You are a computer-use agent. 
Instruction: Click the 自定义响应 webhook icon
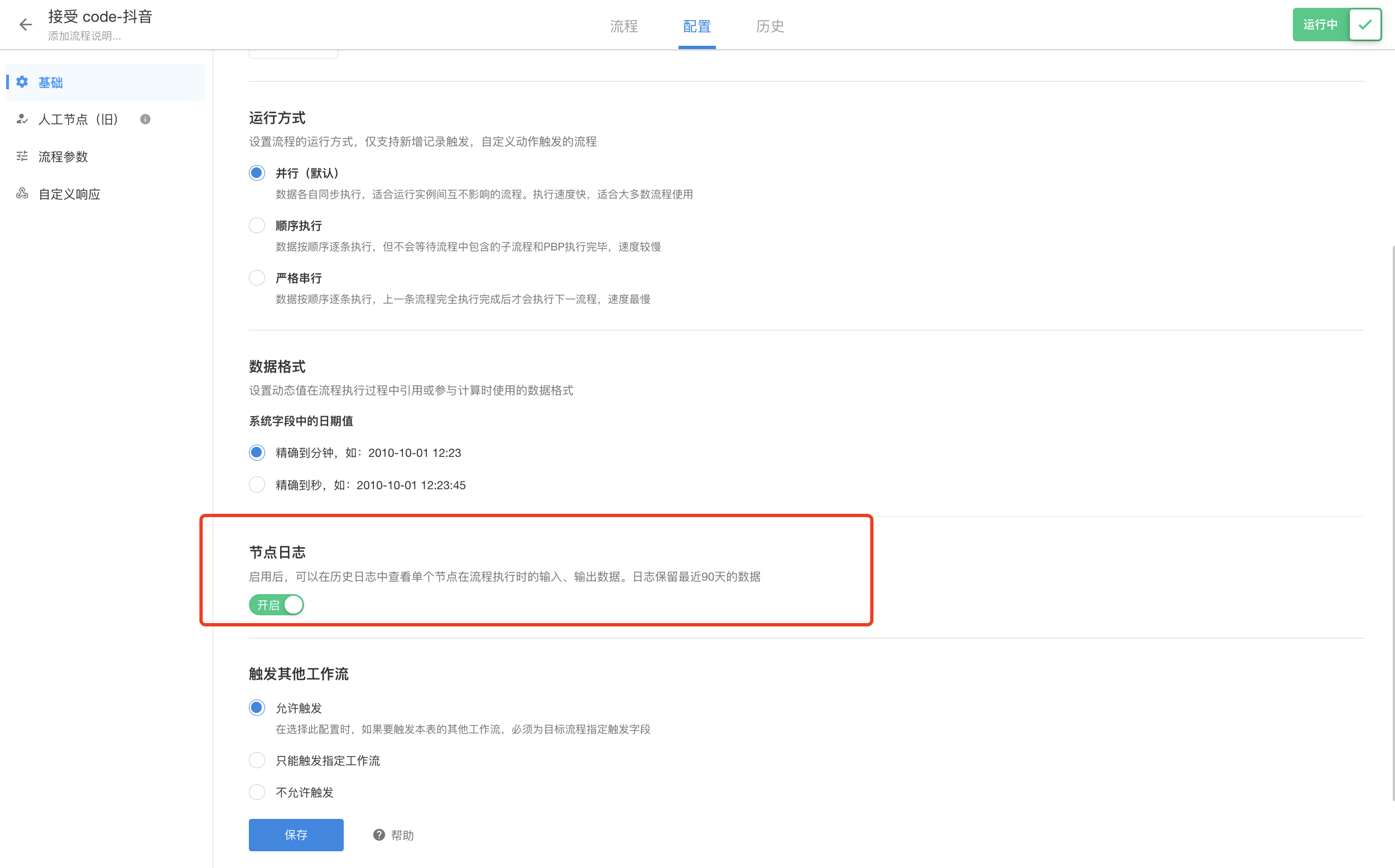[x=22, y=194]
